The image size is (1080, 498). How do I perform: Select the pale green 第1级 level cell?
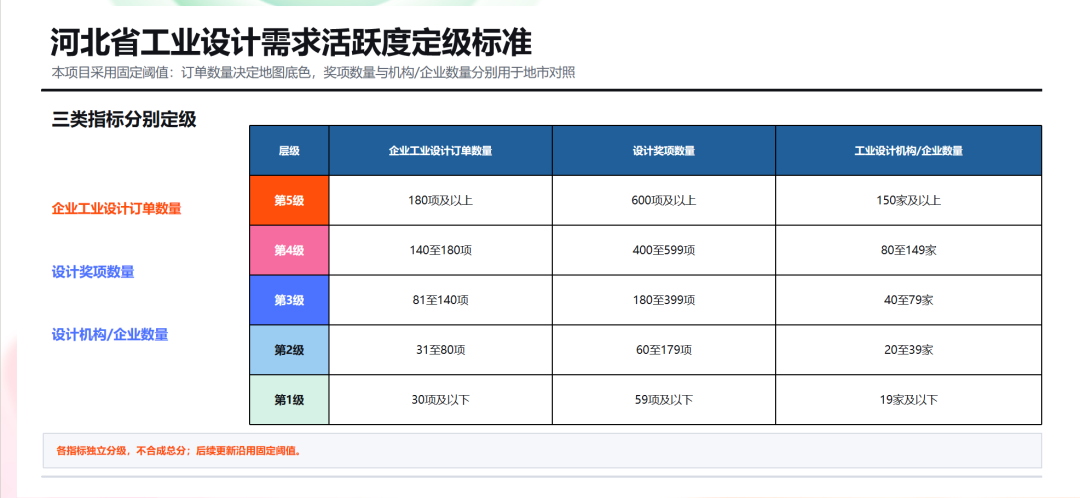point(289,400)
